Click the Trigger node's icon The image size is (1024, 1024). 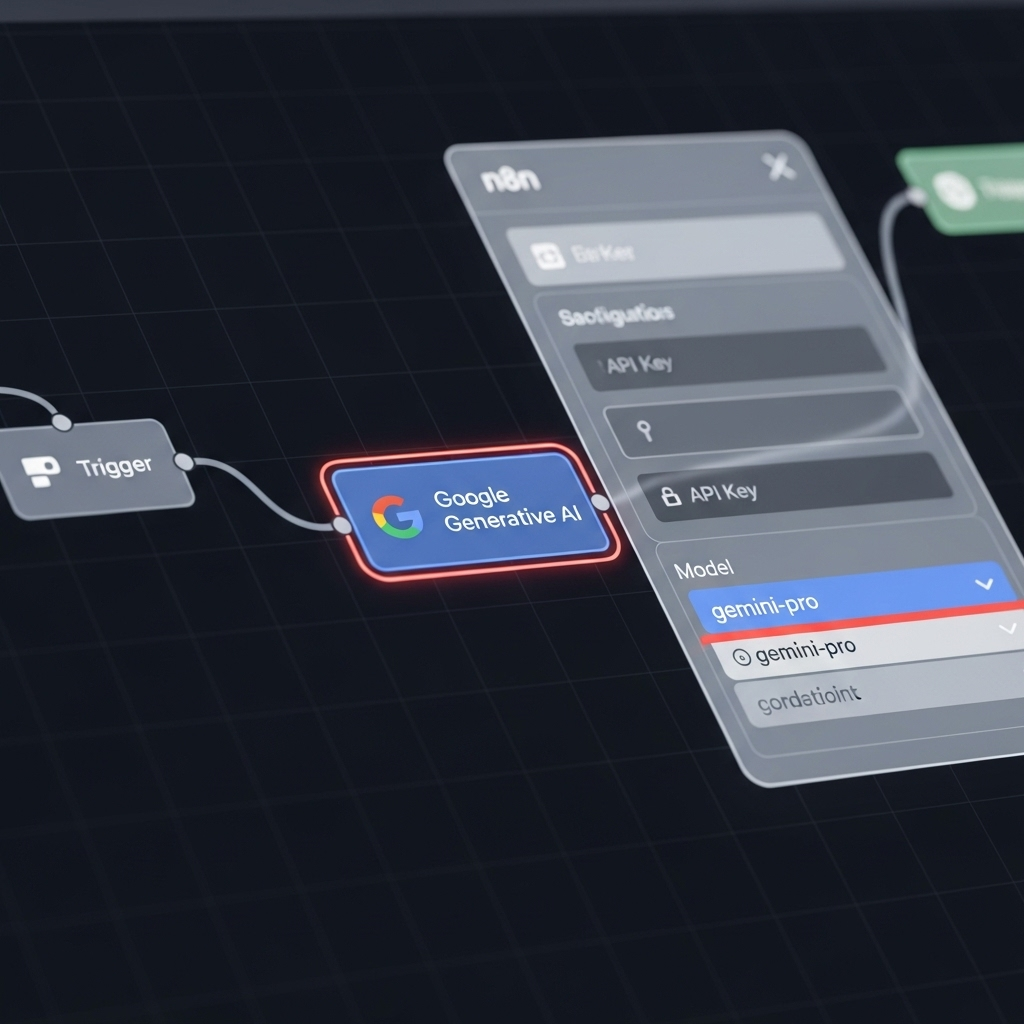click(40, 471)
